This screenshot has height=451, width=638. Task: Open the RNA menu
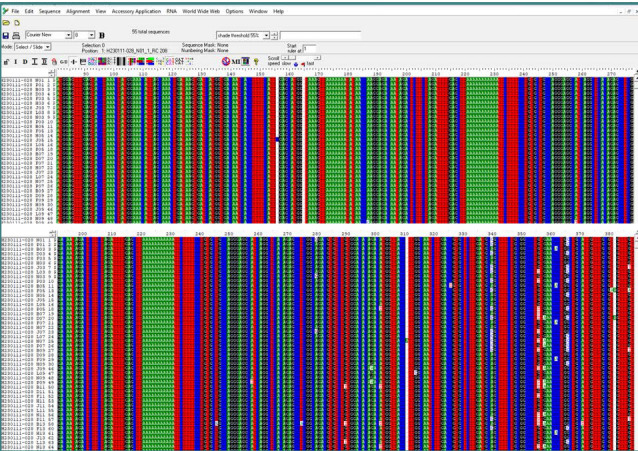171,11
